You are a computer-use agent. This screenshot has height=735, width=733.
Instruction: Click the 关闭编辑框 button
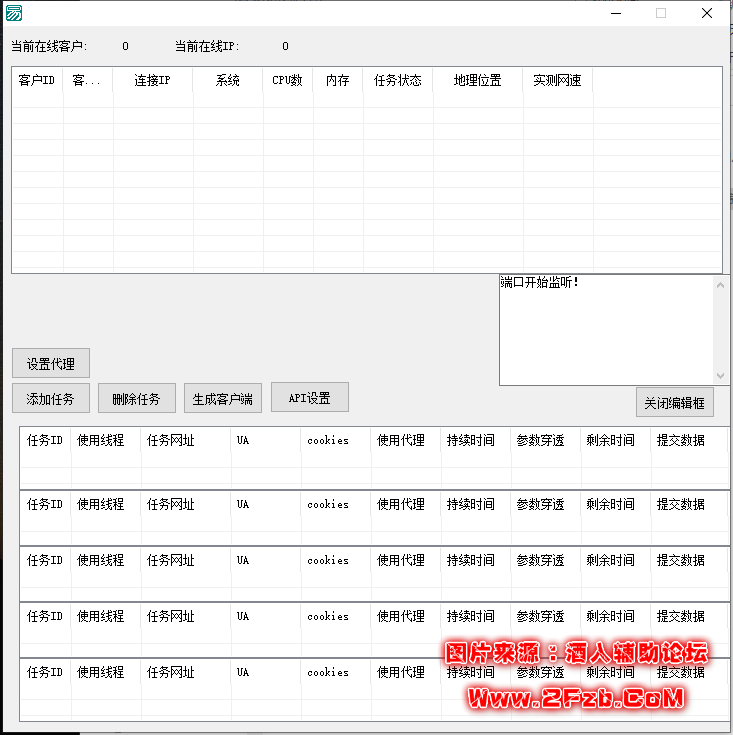coord(674,402)
